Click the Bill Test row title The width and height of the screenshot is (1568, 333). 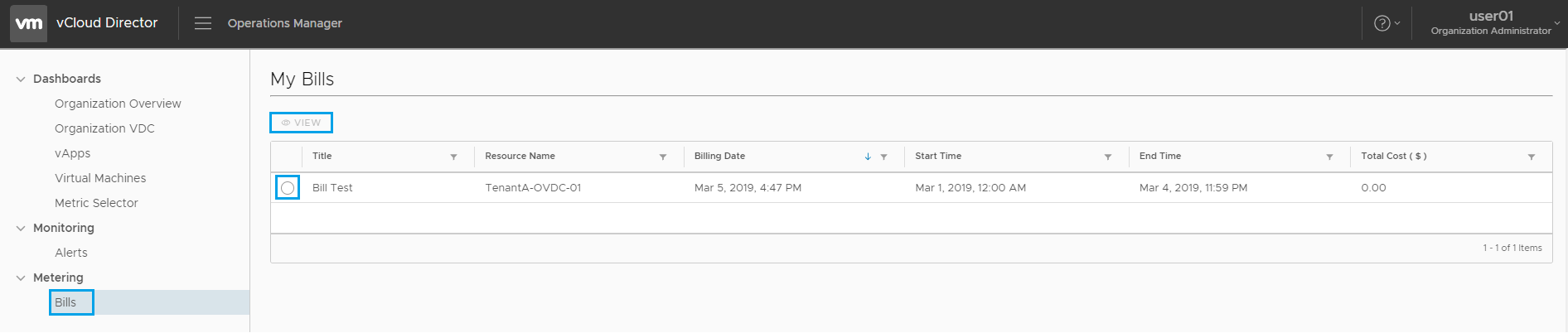coord(332,188)
